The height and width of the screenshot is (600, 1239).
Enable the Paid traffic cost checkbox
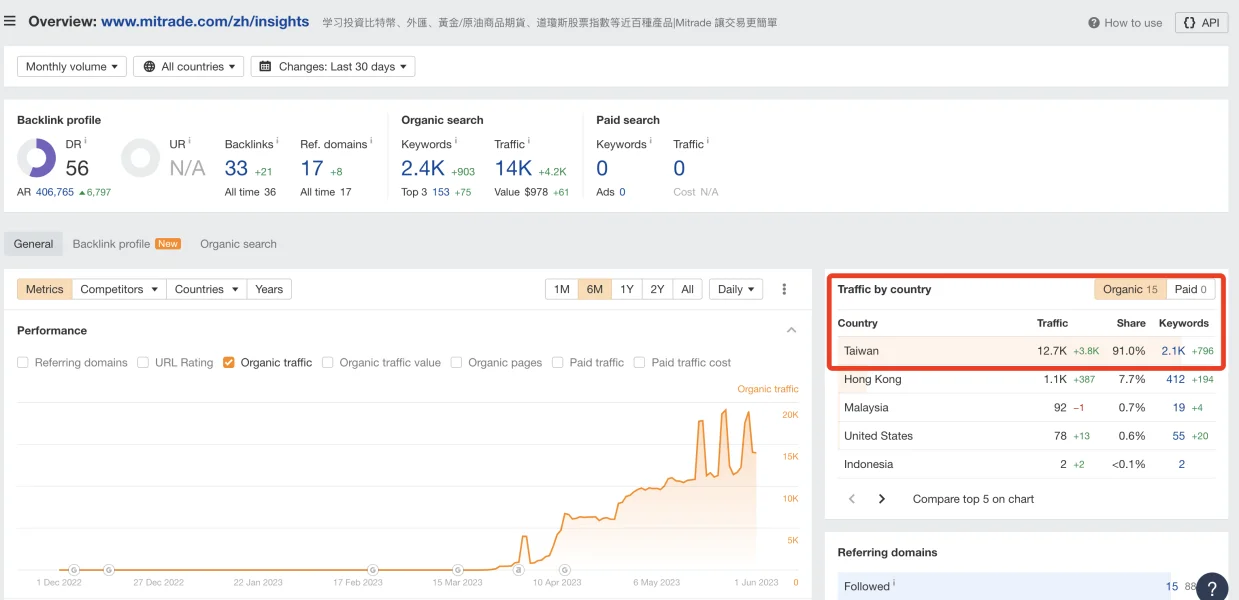639,363
